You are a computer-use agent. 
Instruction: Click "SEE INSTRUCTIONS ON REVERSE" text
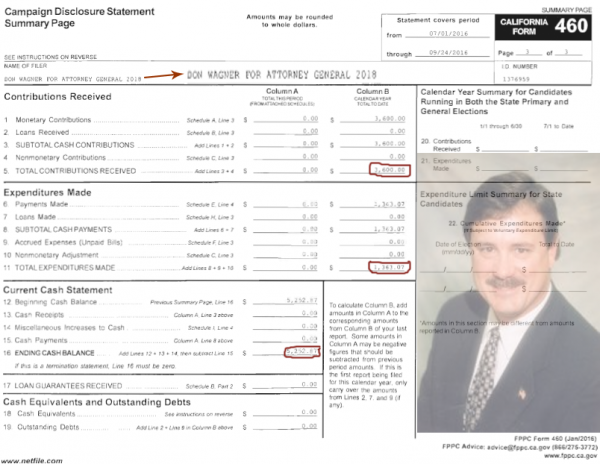coord(50,57)
